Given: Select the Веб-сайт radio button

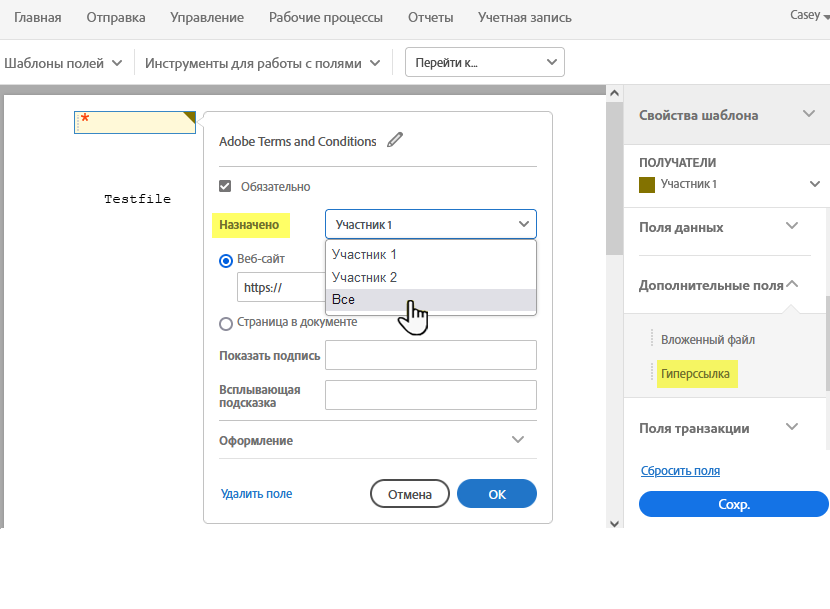Looking at the screenshot, I should [226, 260].
